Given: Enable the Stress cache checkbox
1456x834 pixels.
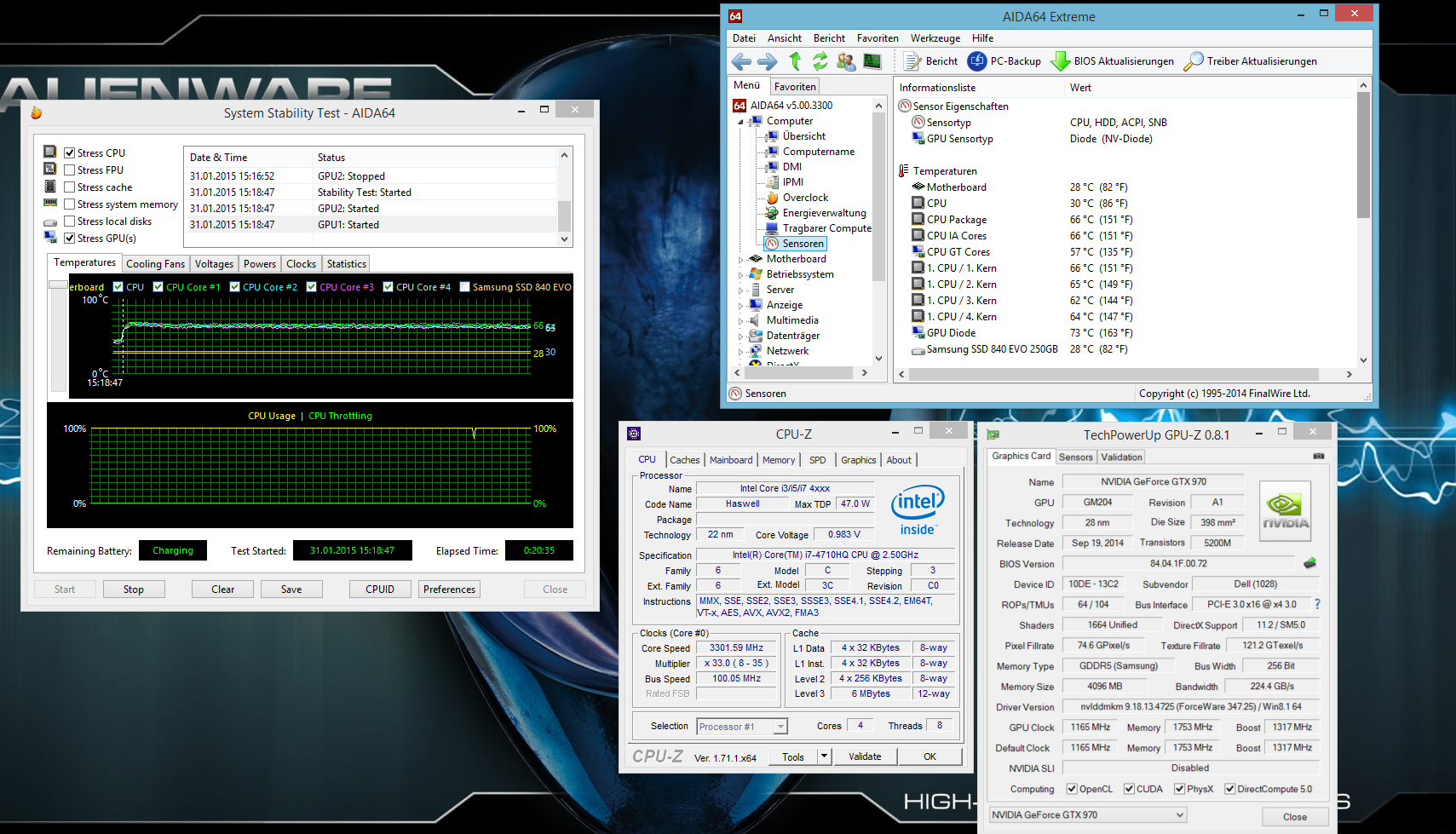Looking at the screenshot, I should coord(70,187).
